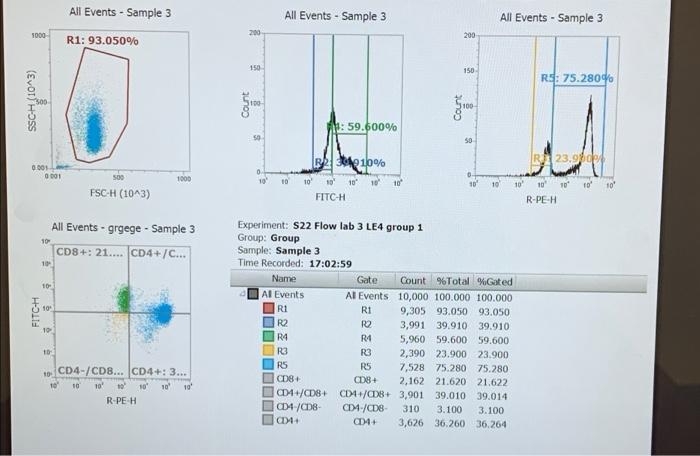Click the R5: 75.280% gate label
The image size is (700, 456).
pos(577,78)
